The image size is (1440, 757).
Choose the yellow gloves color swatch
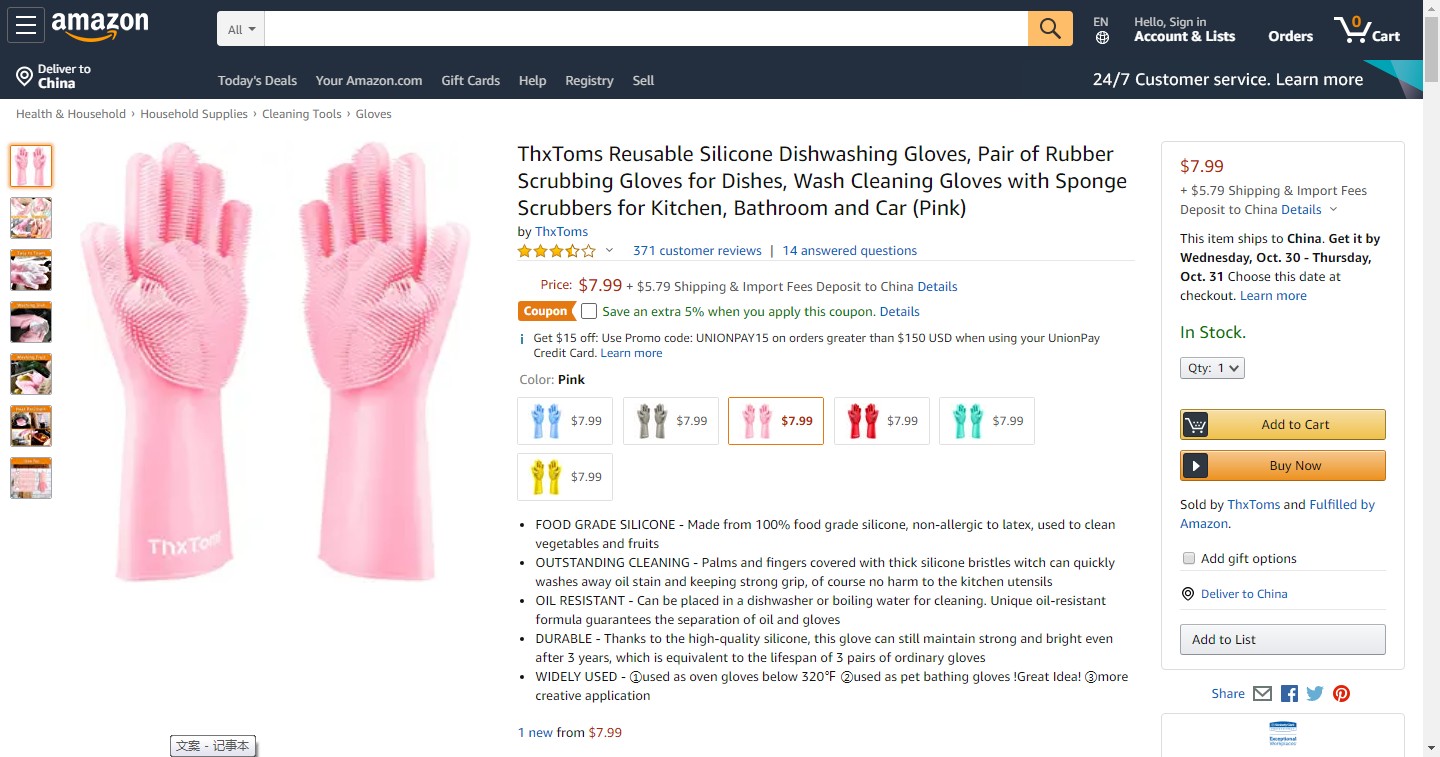pos(565,477)
